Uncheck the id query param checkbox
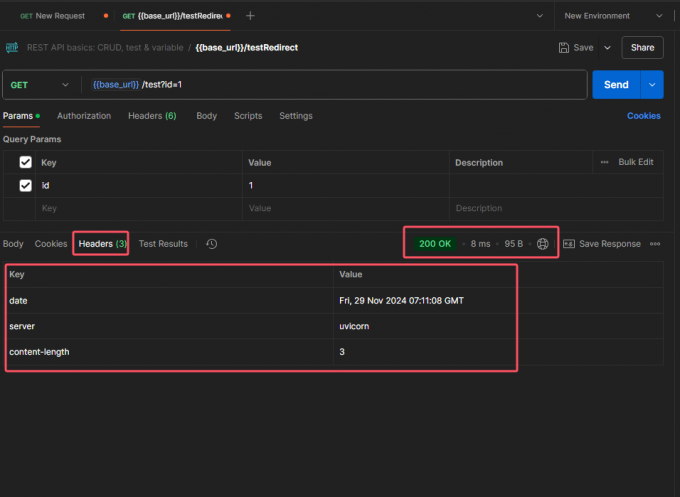 click(26, 186)
